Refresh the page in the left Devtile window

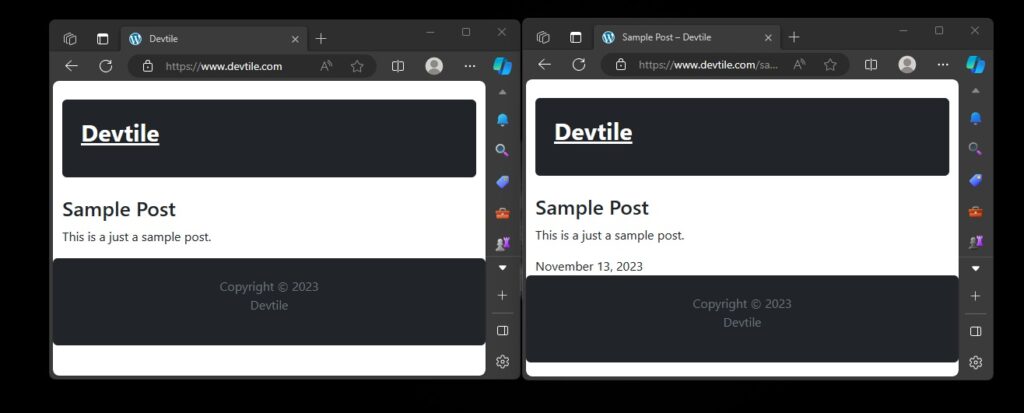tap(106, 66)
